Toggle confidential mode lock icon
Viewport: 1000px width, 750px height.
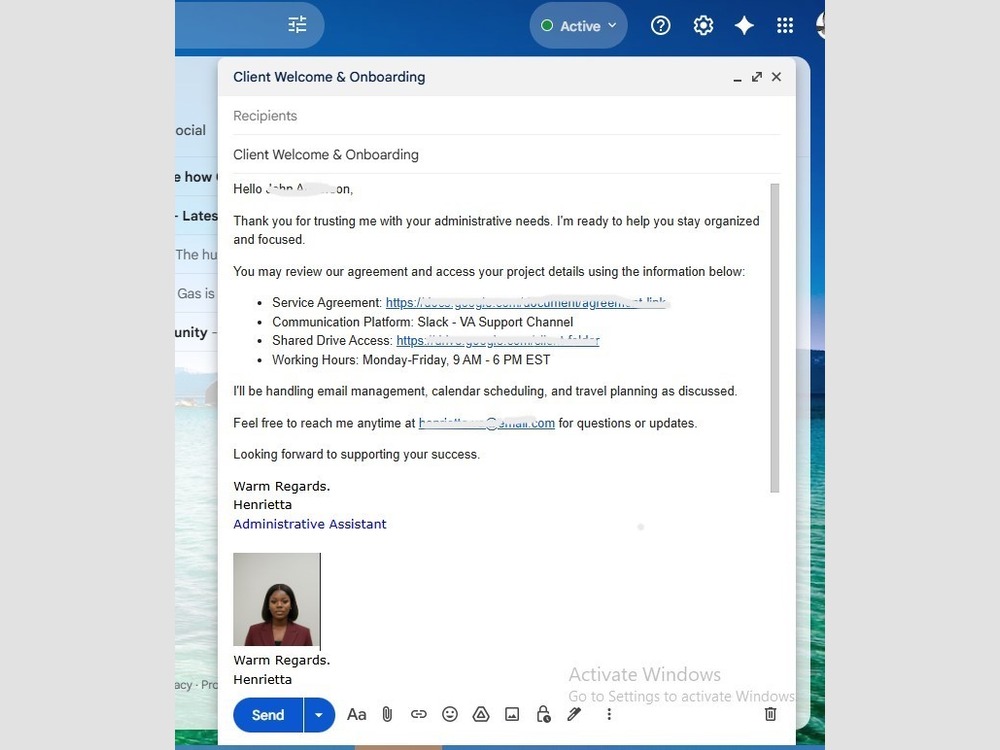[x=543, y=715]
